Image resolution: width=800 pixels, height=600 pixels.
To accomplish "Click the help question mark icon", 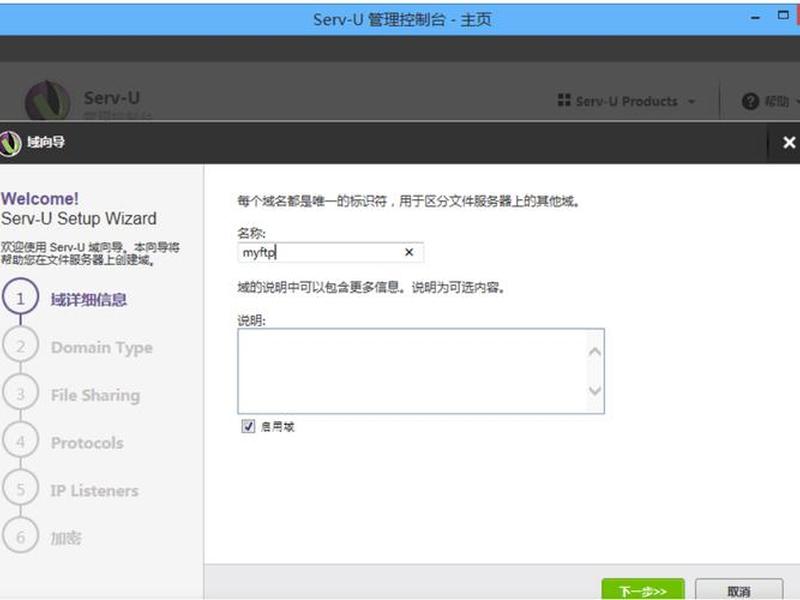I will [750, 102].
